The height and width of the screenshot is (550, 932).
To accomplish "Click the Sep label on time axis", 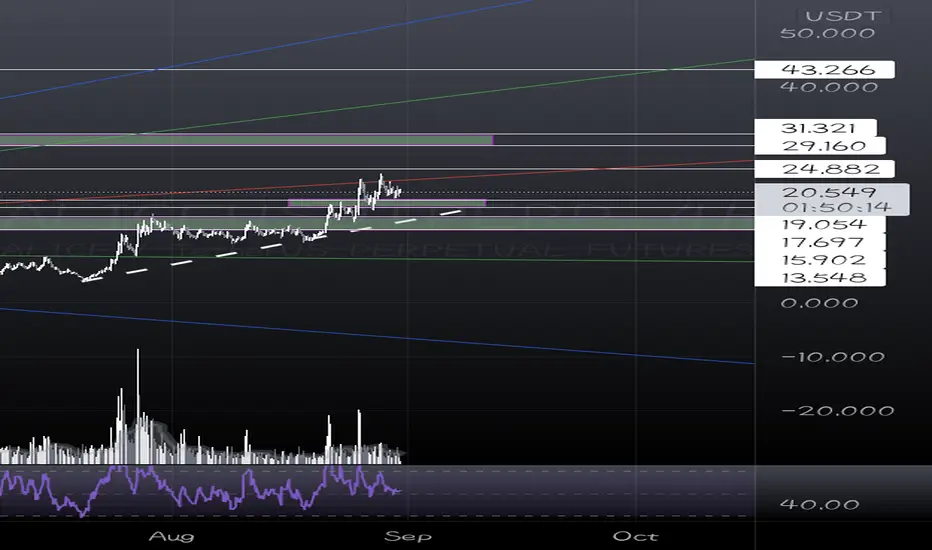I will click(x=408, y=536).
